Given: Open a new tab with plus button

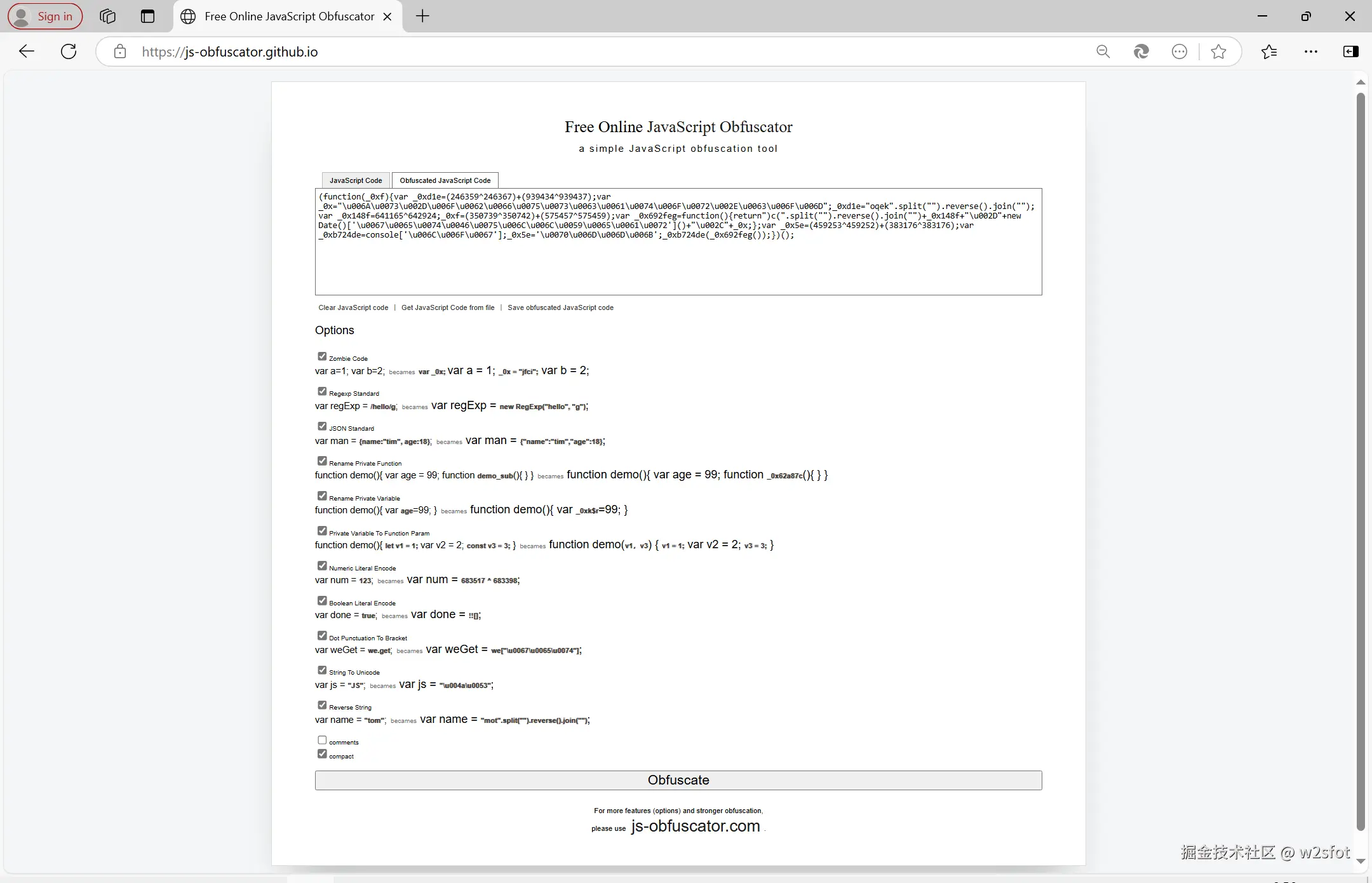Looking at the screenshot, I should tap(422, 17).
